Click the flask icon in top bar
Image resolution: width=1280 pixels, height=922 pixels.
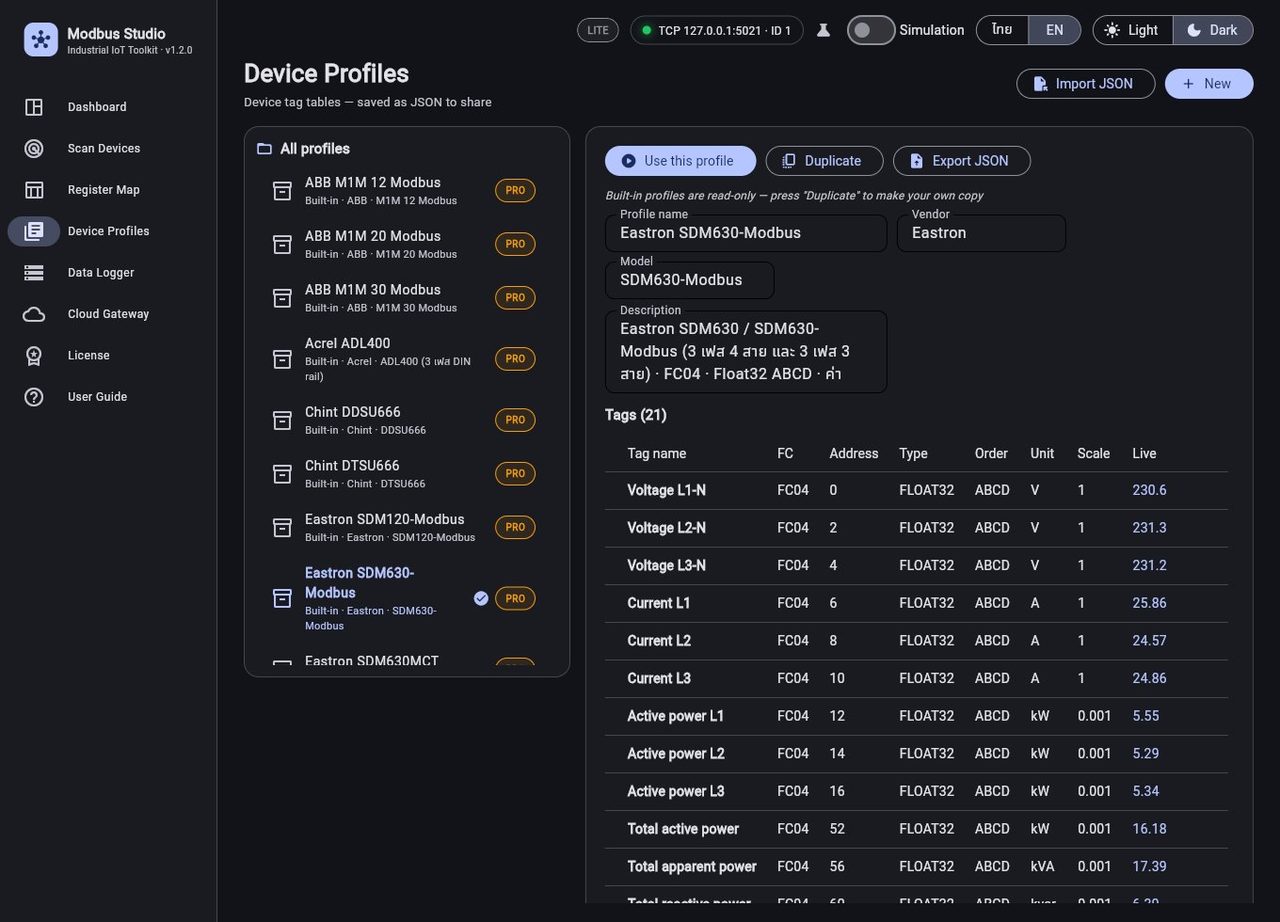pyautogui.click(x=823, y=30)
